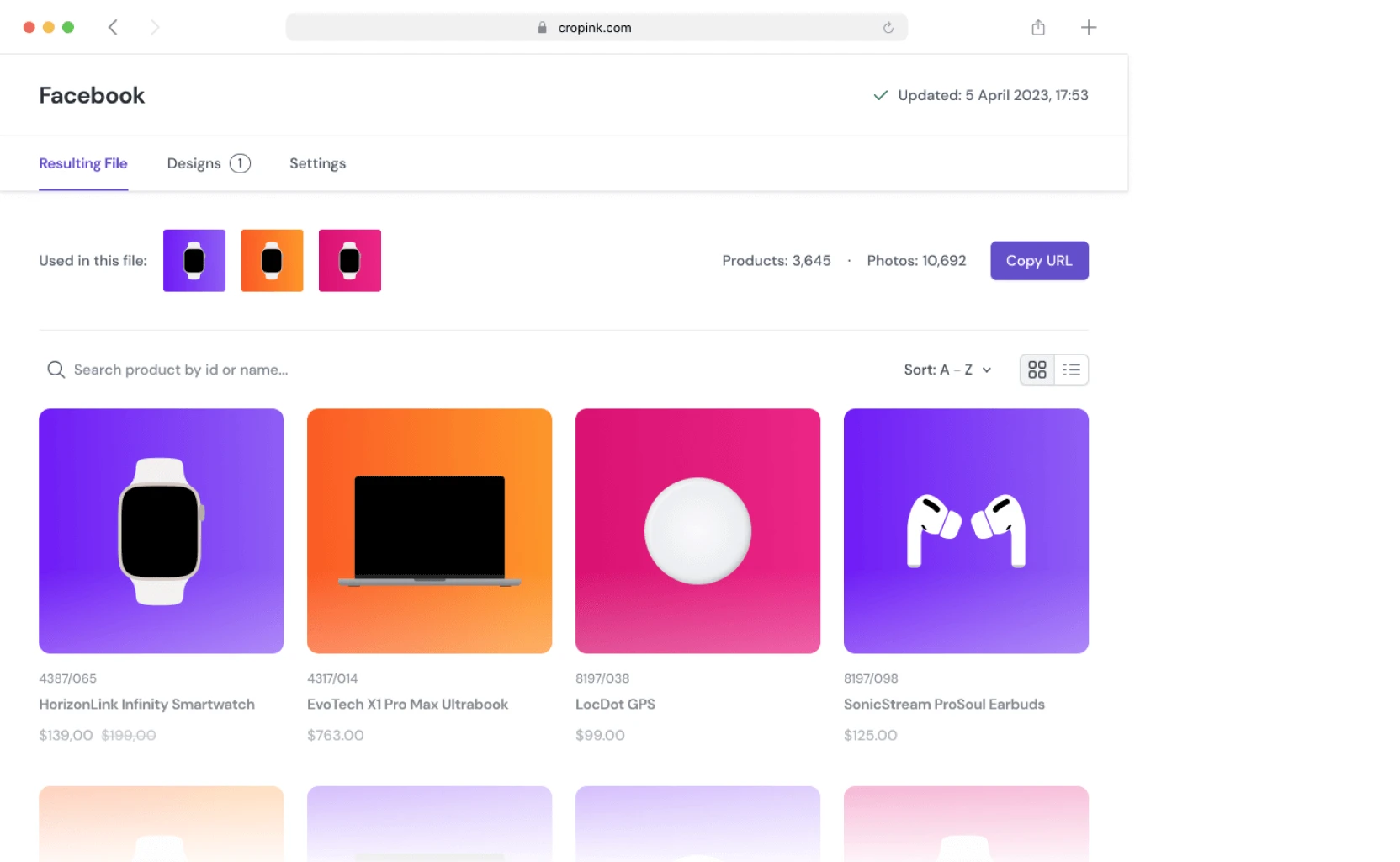The height and width of the screenshot is (862, 1400).
Task: Open the EvoTech X1 Pro Max Ultrabook product
Action: [x=429, y=531]
